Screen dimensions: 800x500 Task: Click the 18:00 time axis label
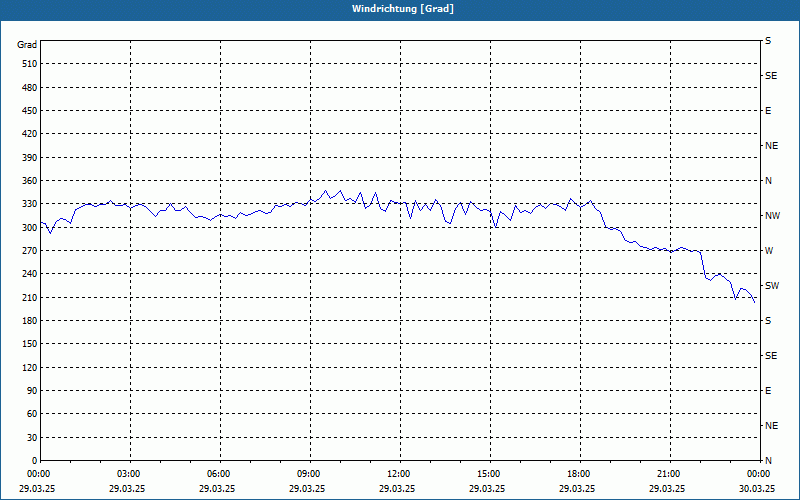point(578,474)
